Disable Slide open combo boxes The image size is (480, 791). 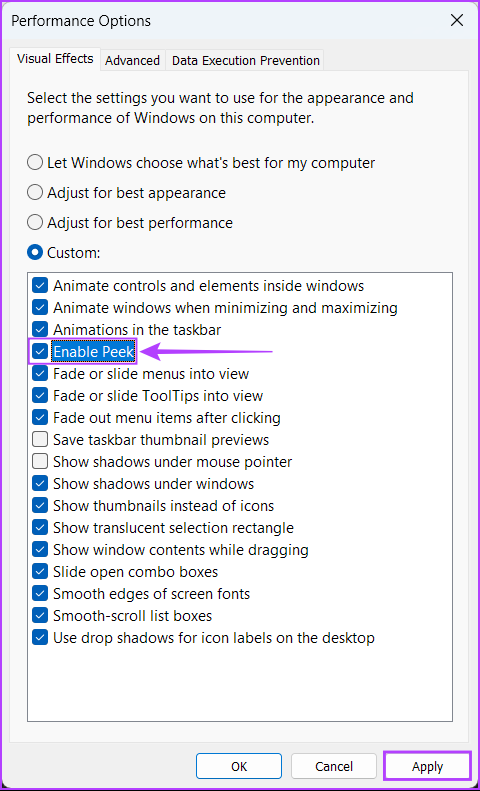pyautogui.click(x=40, y=572)
